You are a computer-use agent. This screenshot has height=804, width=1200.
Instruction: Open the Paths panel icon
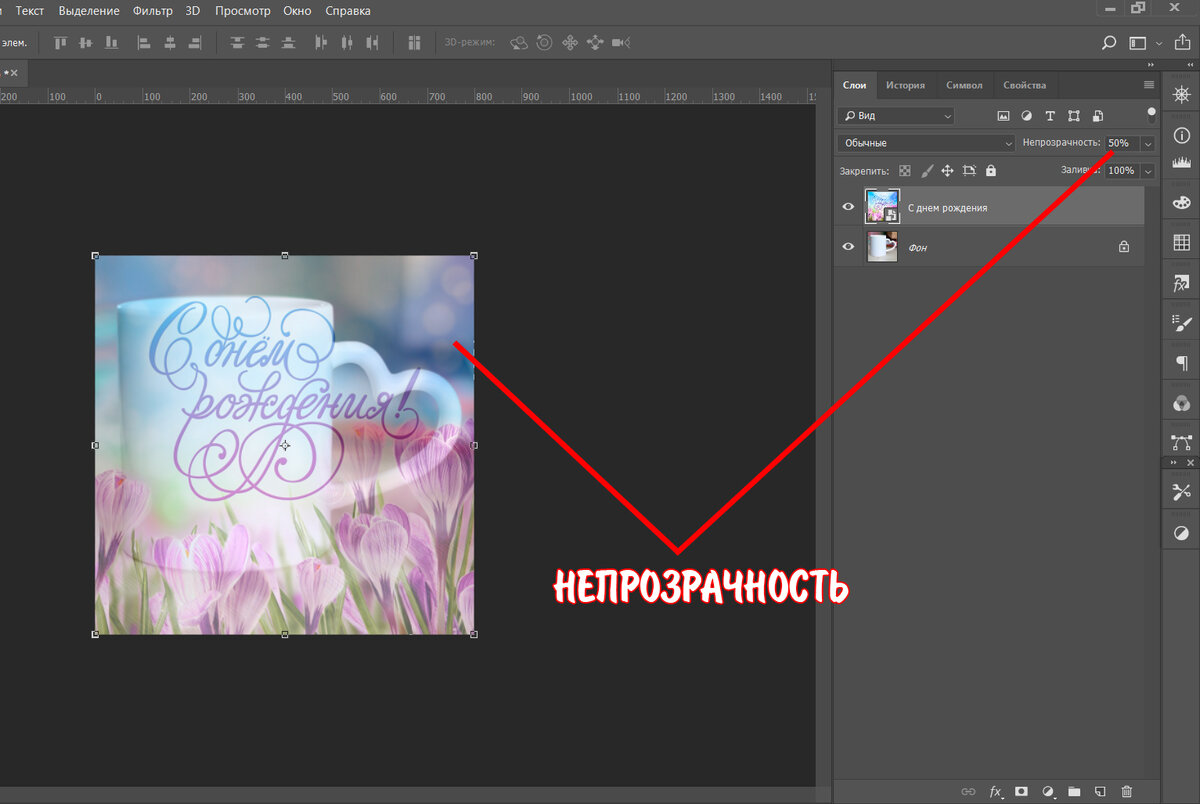tap(1181, 442)
